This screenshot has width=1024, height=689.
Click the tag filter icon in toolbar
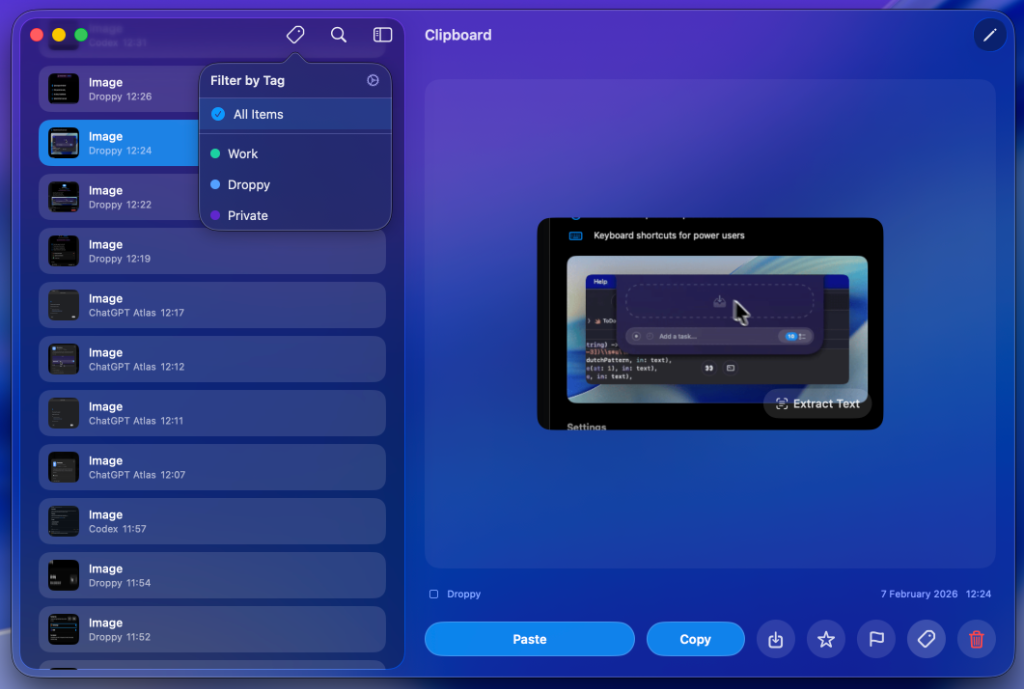point(295,35)
